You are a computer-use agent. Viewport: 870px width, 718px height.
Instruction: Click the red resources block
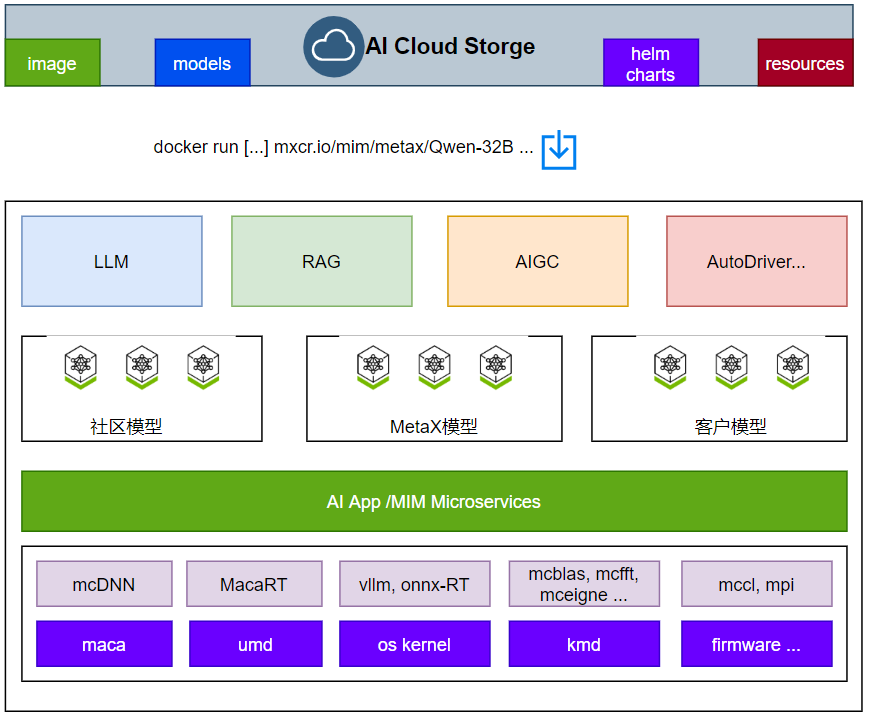tap(805, 63)
